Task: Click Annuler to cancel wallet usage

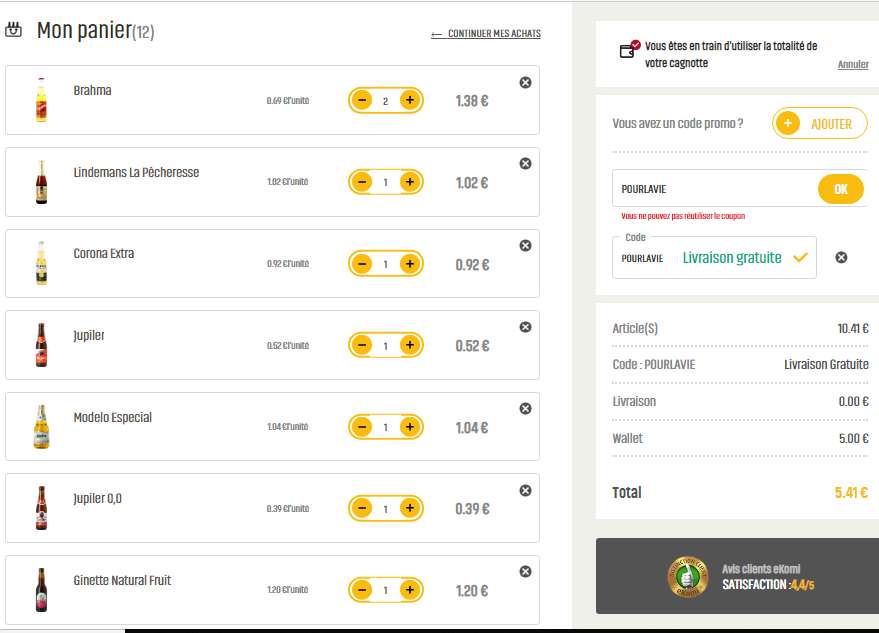Action: pyautogui.click(x=853, y=64)
